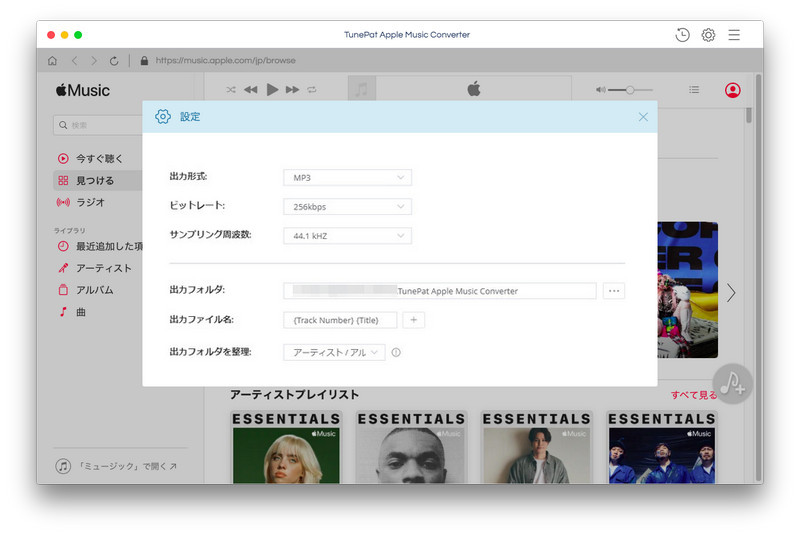
Task: Open third Essentials playlist thumbnail
Action: (x=537, y=448)
